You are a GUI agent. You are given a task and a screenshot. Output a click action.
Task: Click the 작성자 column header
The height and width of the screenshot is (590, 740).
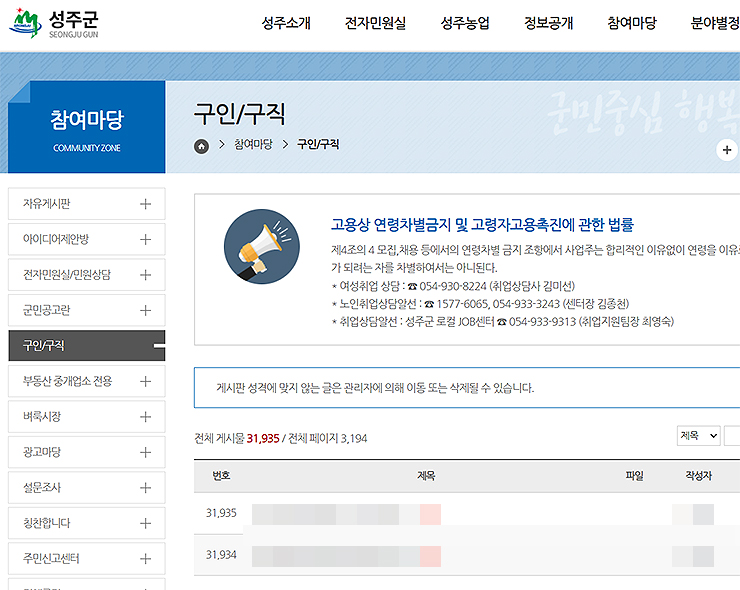click(698, 476)
